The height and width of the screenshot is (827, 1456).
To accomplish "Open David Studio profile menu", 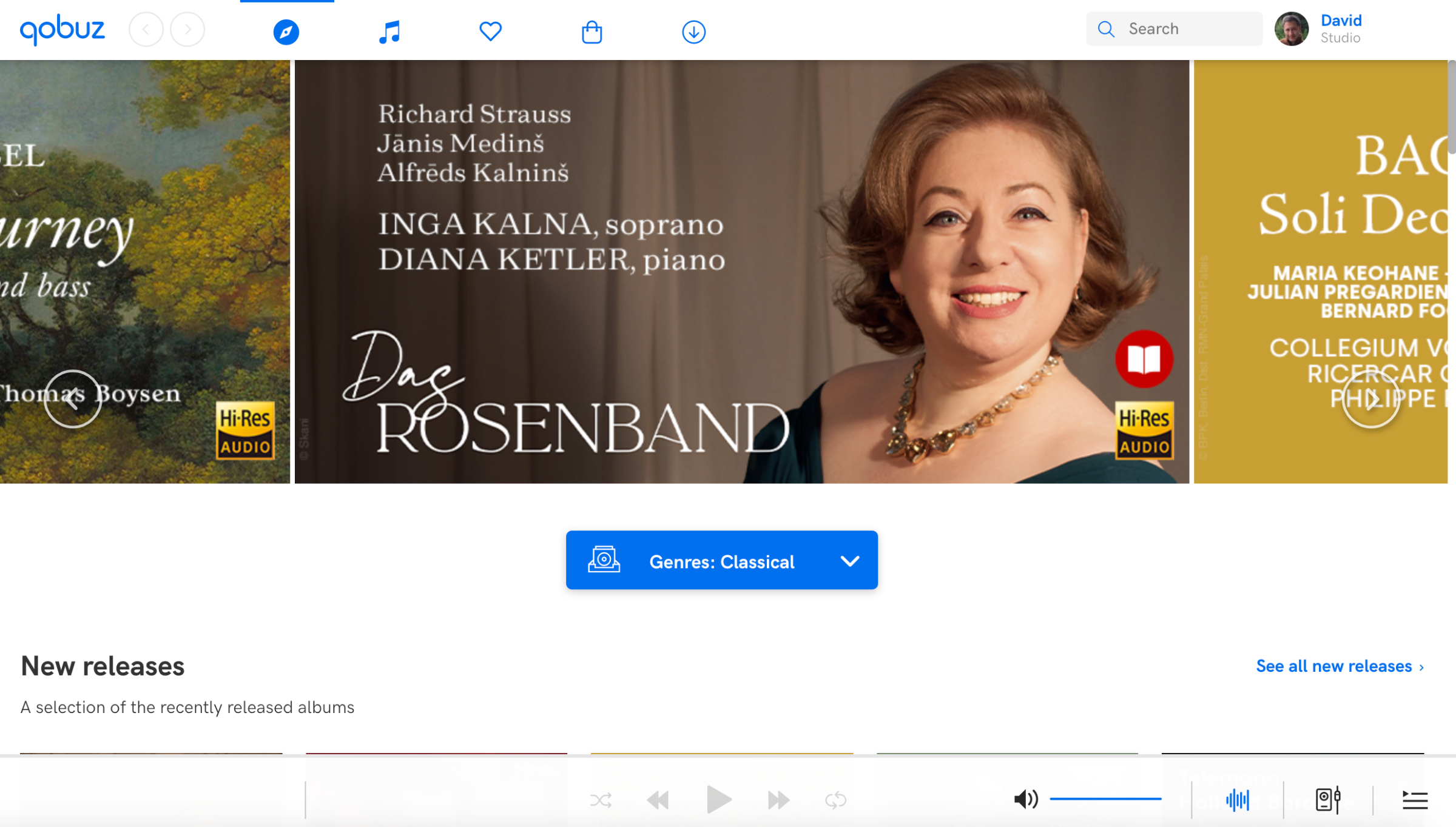I will coord(1318,29).
